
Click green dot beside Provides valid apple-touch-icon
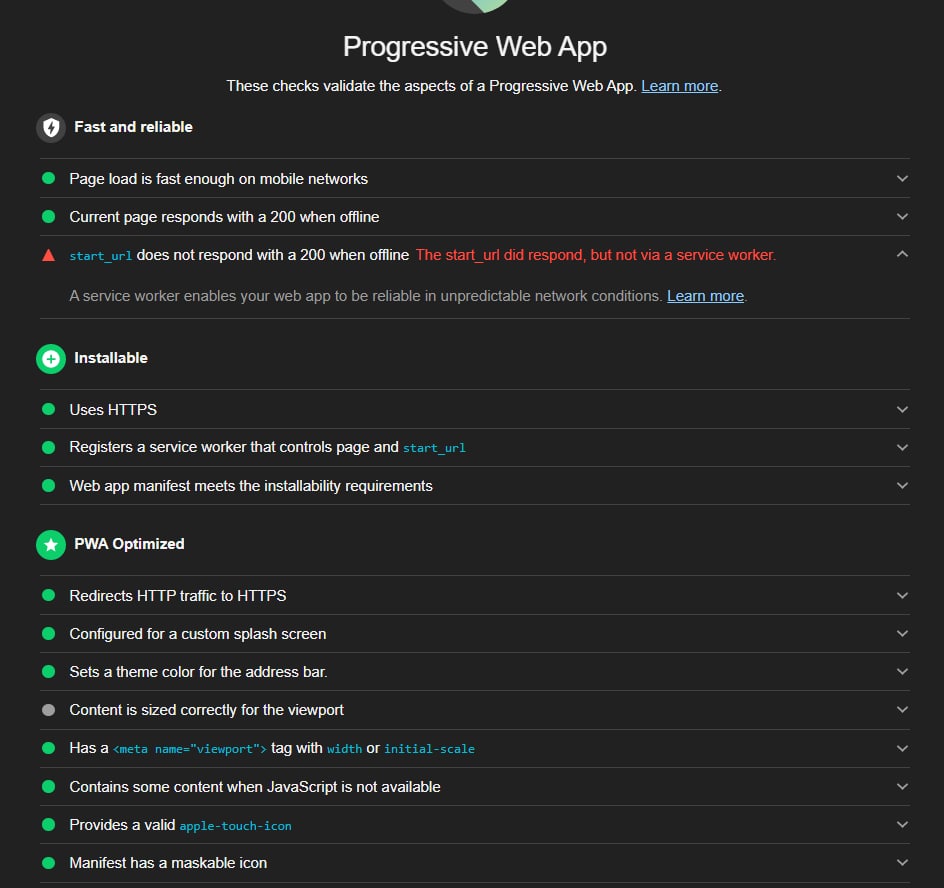[49, 825]
